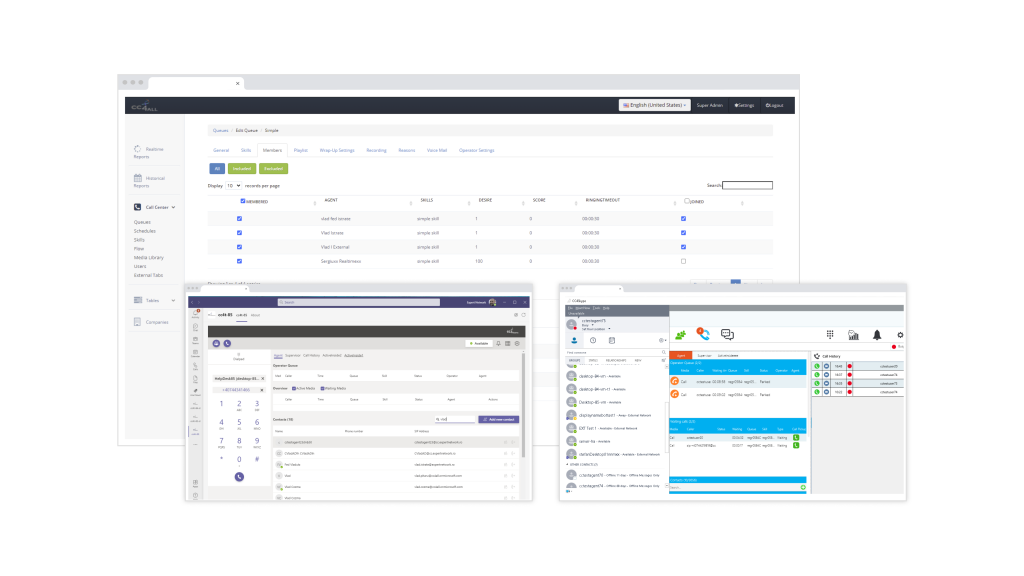Expand the Call Center sidebar section

[173, 207]
